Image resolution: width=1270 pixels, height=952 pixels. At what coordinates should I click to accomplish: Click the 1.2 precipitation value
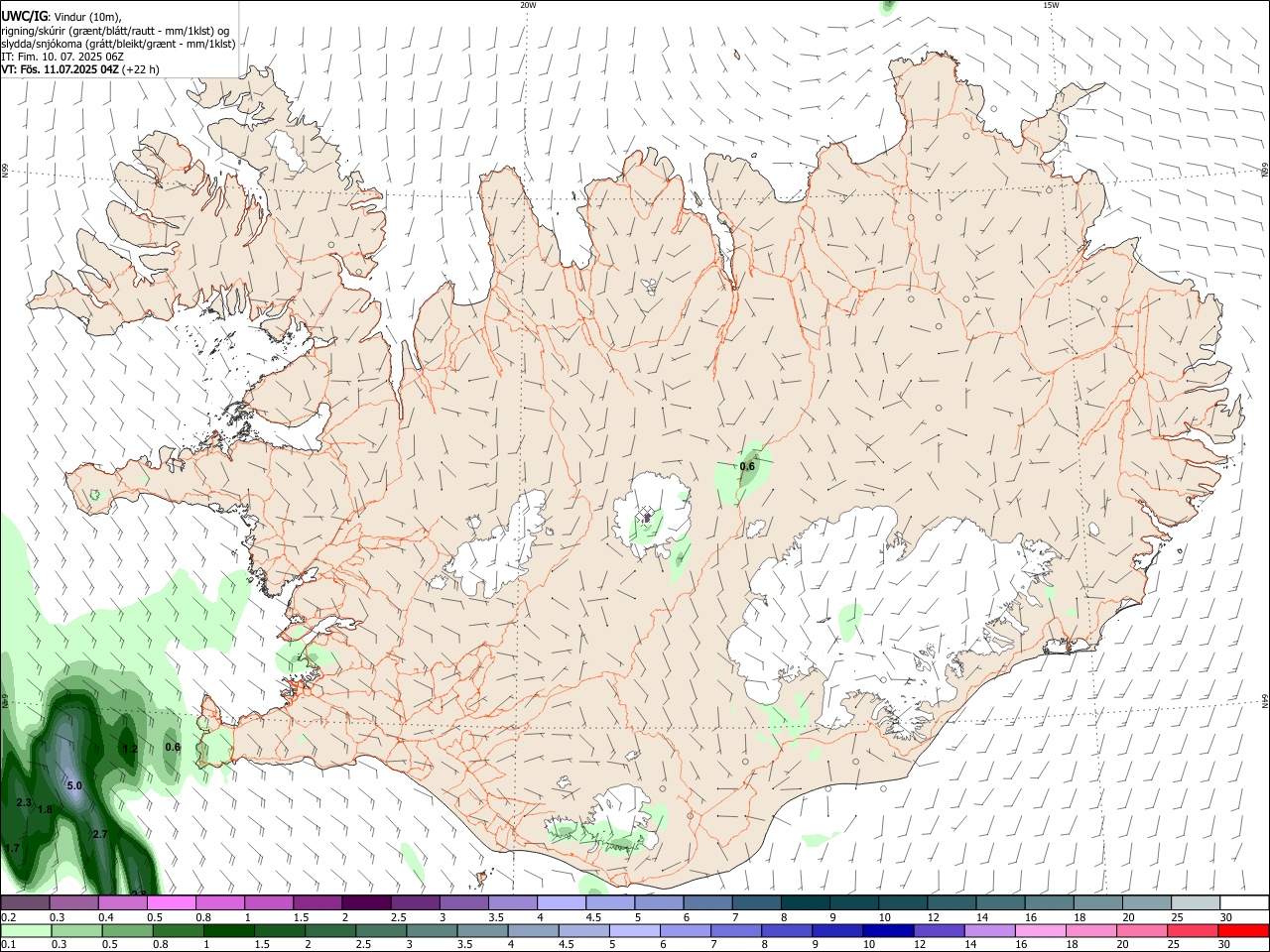[130, 748]
